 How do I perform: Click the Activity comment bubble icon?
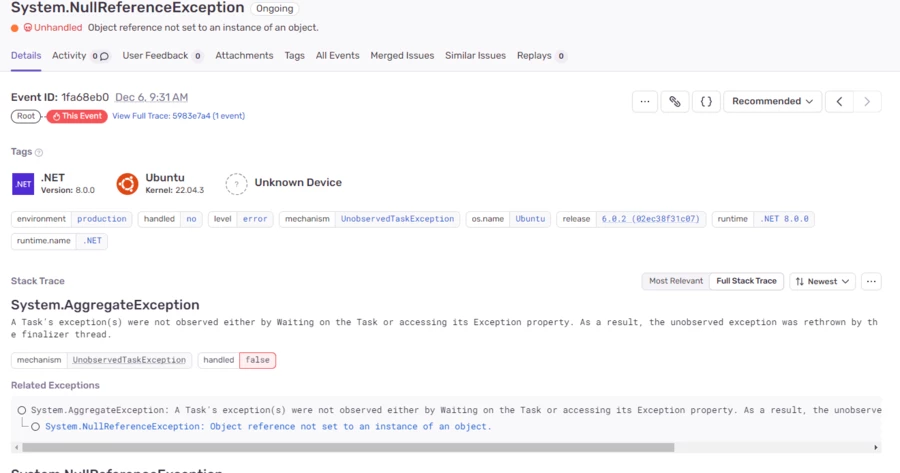(x=104, y=56)
